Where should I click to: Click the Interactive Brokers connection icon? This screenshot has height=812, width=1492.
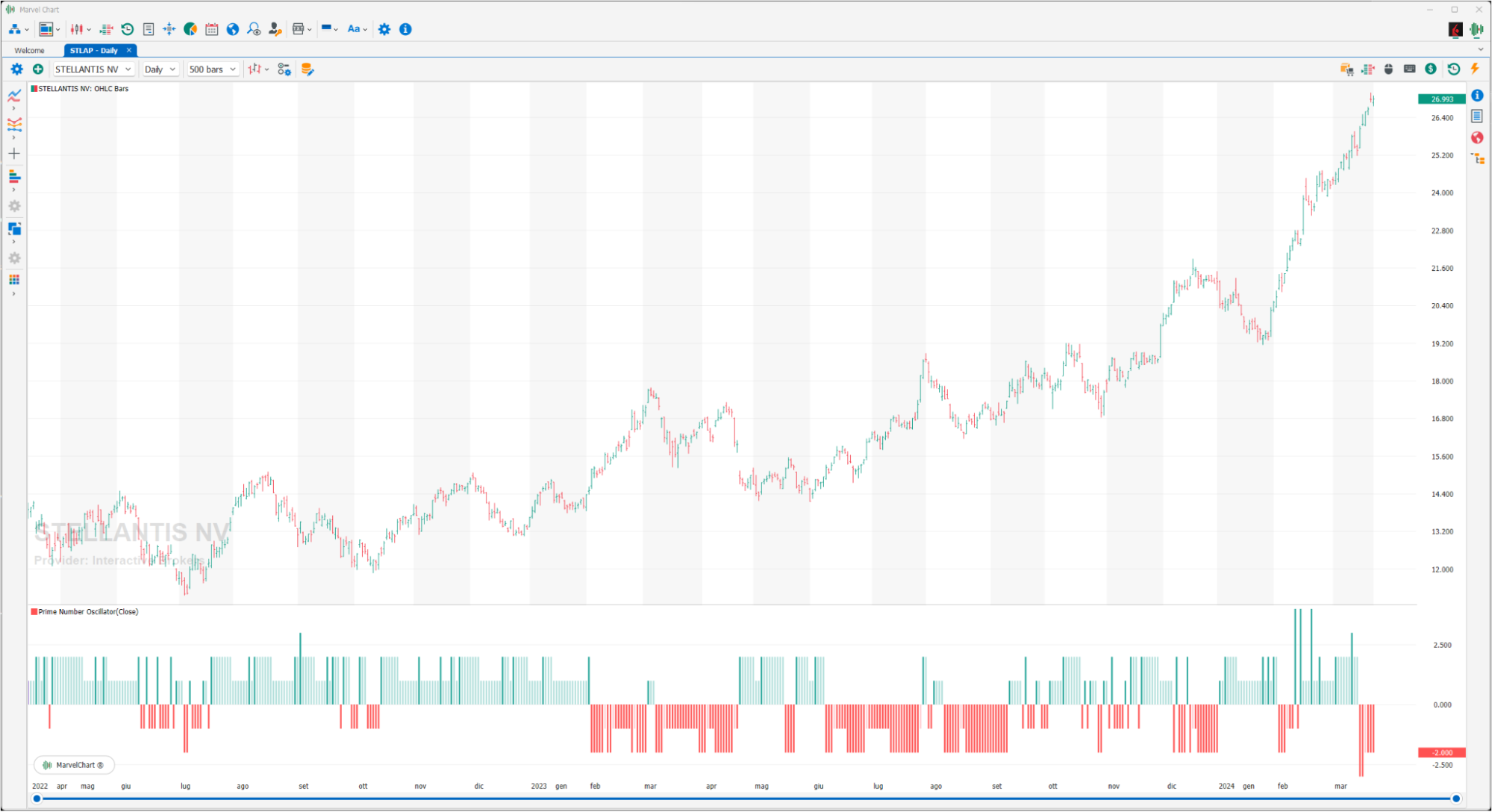[x=1455, y=29]
